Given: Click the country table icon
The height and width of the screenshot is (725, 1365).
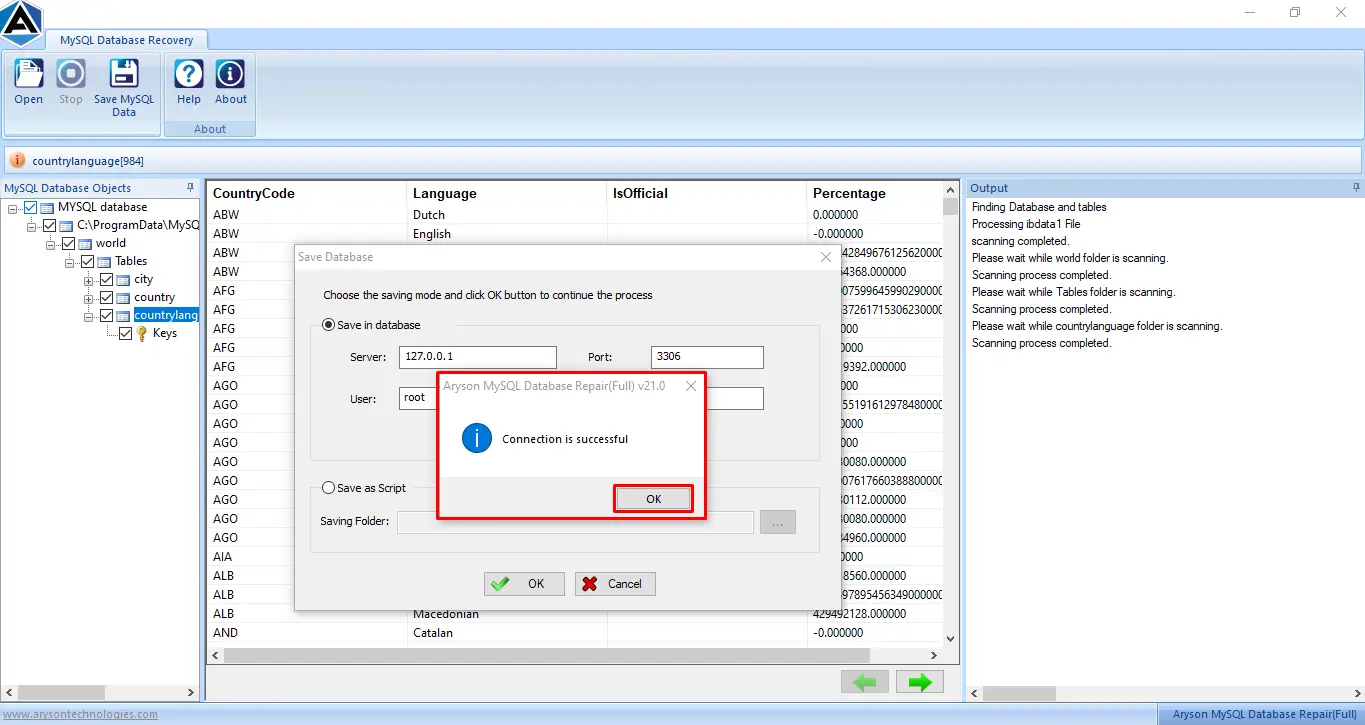Looking at the screenshot, I should 124,298.
